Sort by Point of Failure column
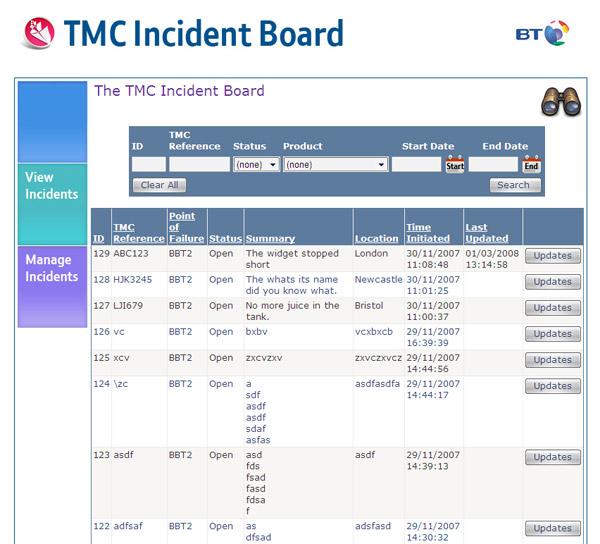600x544 pixels. (x=186, y=227)
